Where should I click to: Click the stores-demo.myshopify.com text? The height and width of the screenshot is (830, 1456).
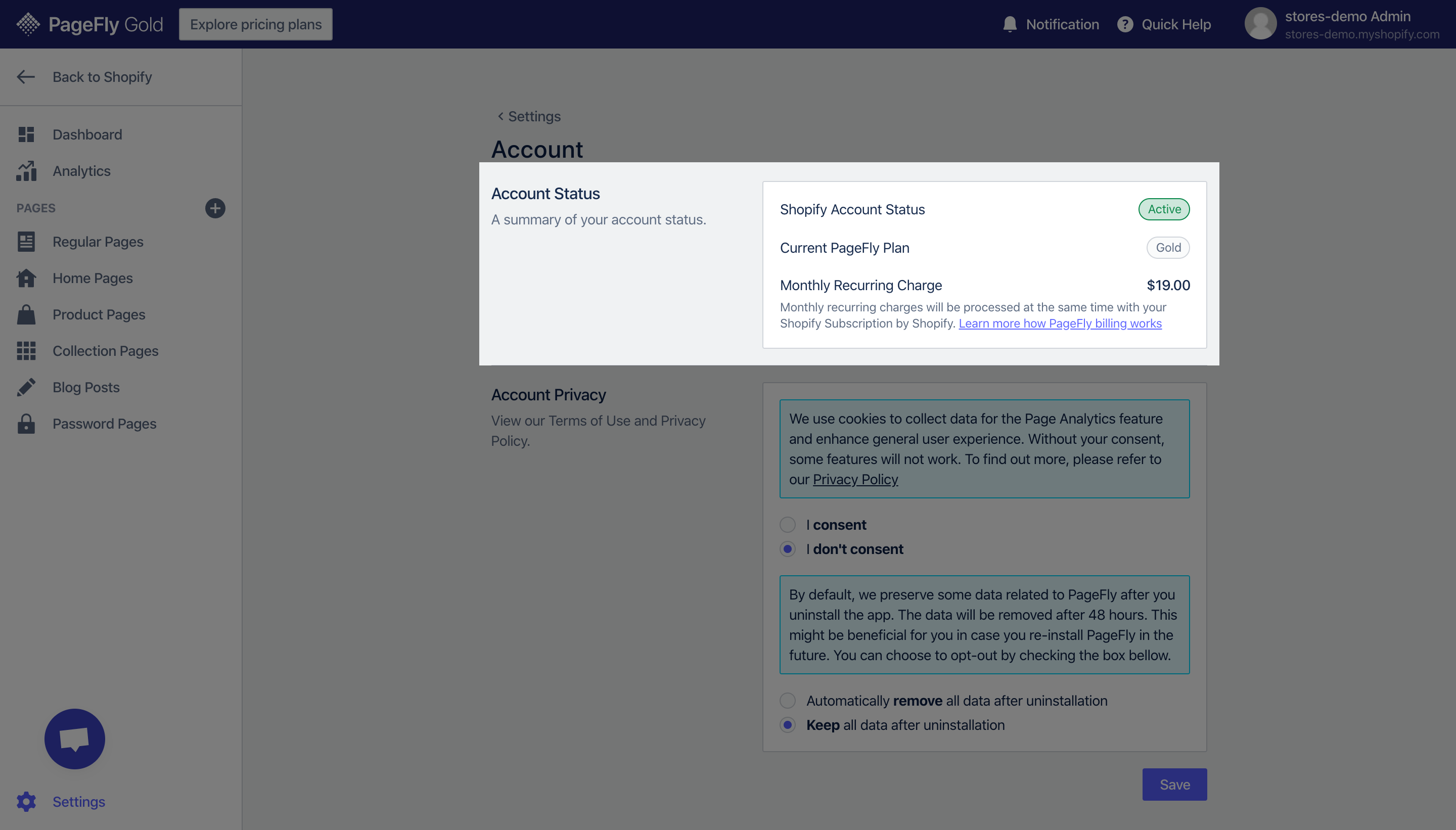[x=1362, y=34]
